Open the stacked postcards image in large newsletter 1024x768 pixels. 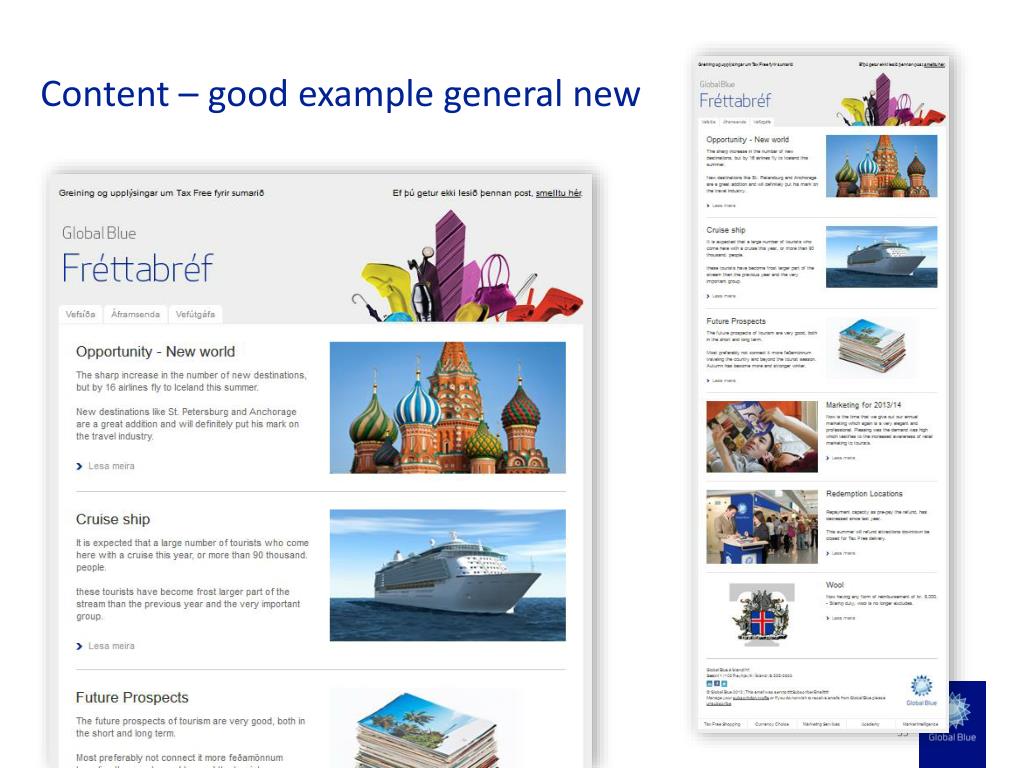point(424,730)
